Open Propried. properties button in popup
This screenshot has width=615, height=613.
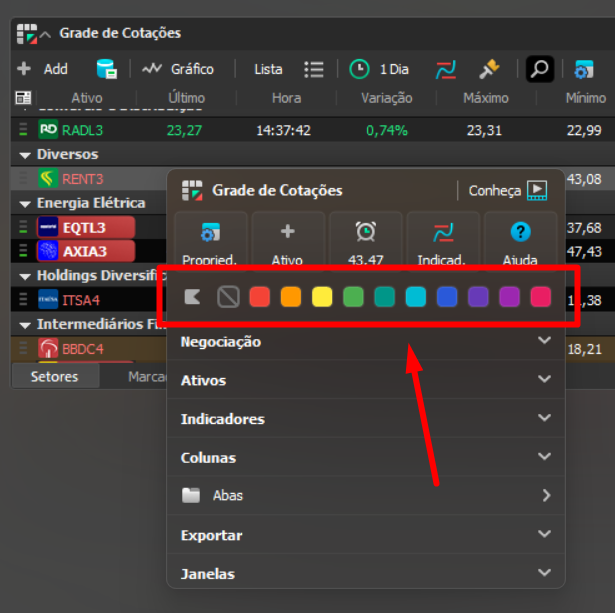tap(210, 241)
